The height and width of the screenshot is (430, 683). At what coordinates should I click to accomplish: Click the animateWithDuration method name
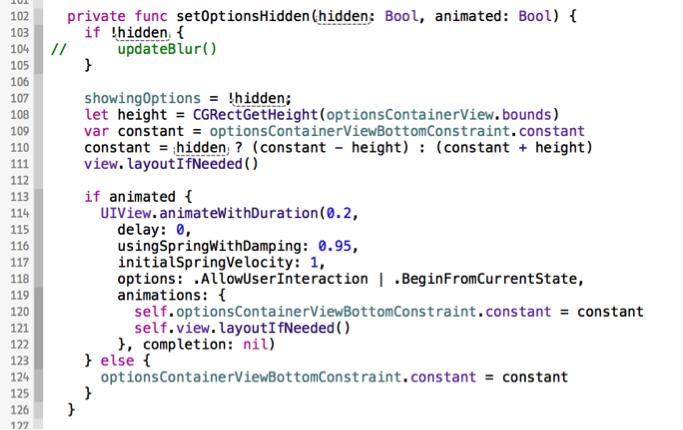tap(236, 213)
